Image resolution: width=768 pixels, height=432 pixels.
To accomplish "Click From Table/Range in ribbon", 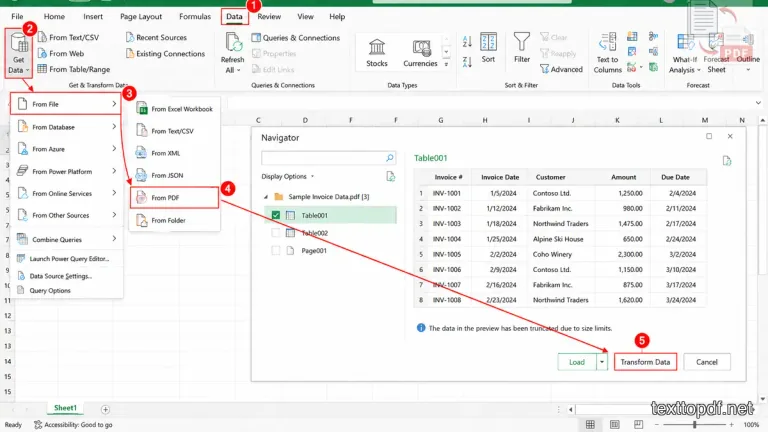I will (x=73, y=69).
